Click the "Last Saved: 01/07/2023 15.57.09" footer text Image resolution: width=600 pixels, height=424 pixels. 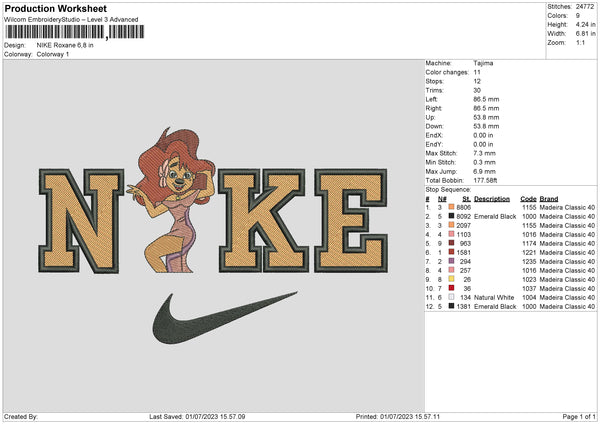pos(197,417)
